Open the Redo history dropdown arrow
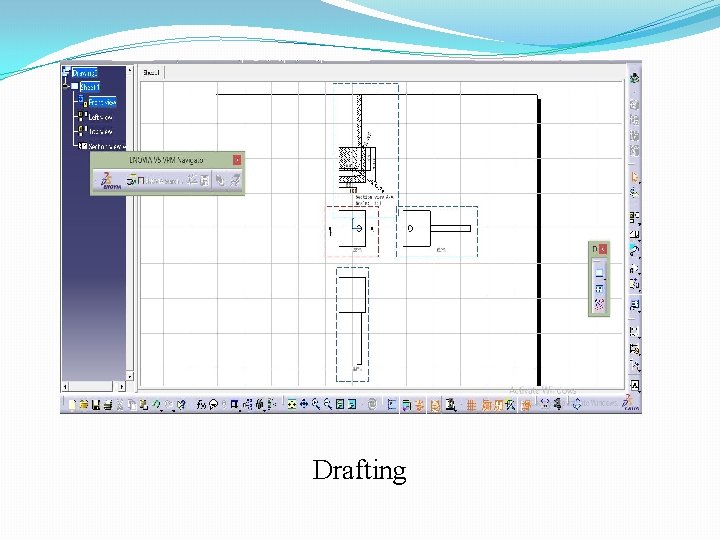This screenshot has width=720, height=540. (x=174, y=410)
